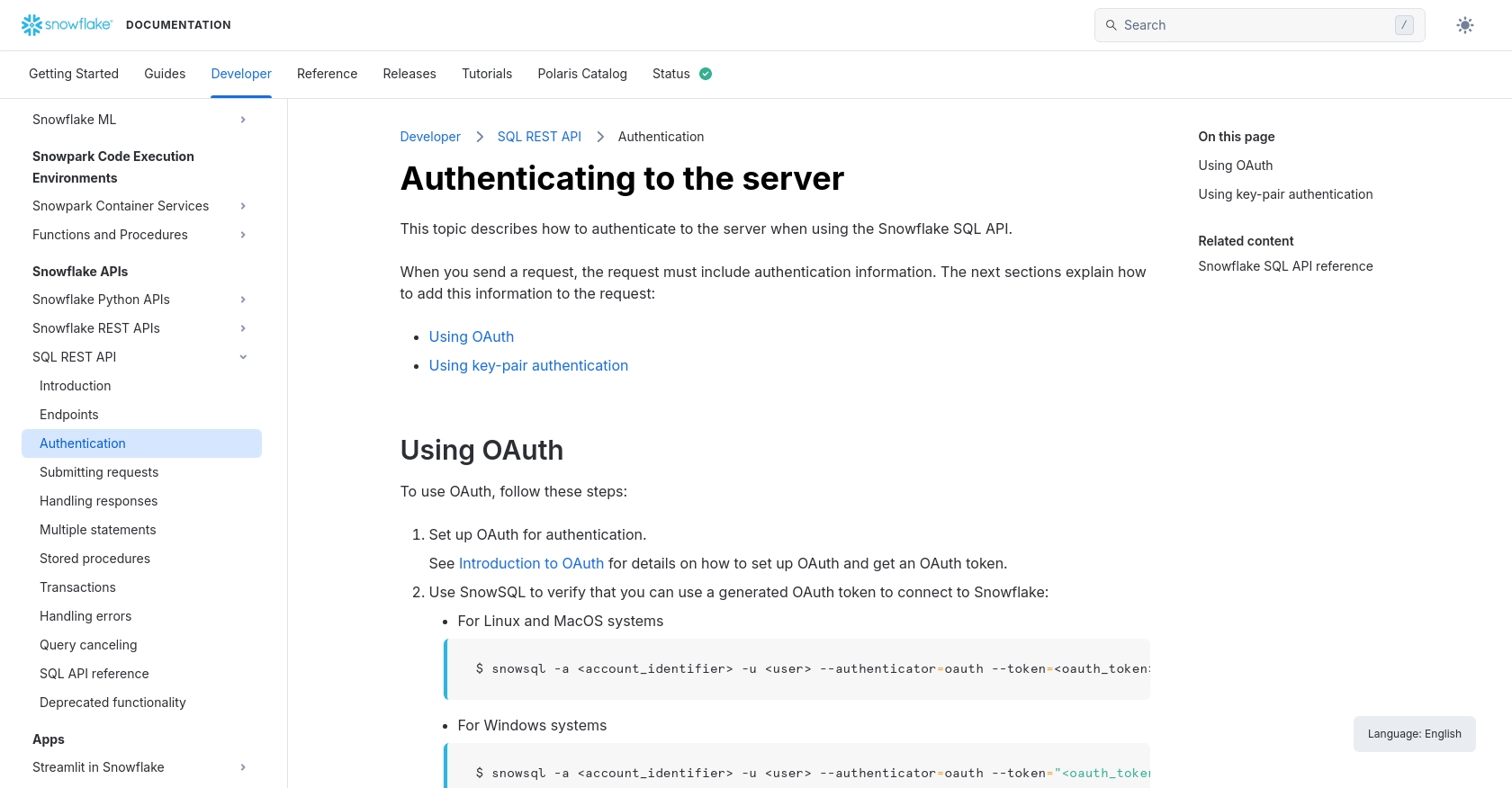Open SQL API reference sidebar page
1512x788 pixels.
click(x=94, y=674)
